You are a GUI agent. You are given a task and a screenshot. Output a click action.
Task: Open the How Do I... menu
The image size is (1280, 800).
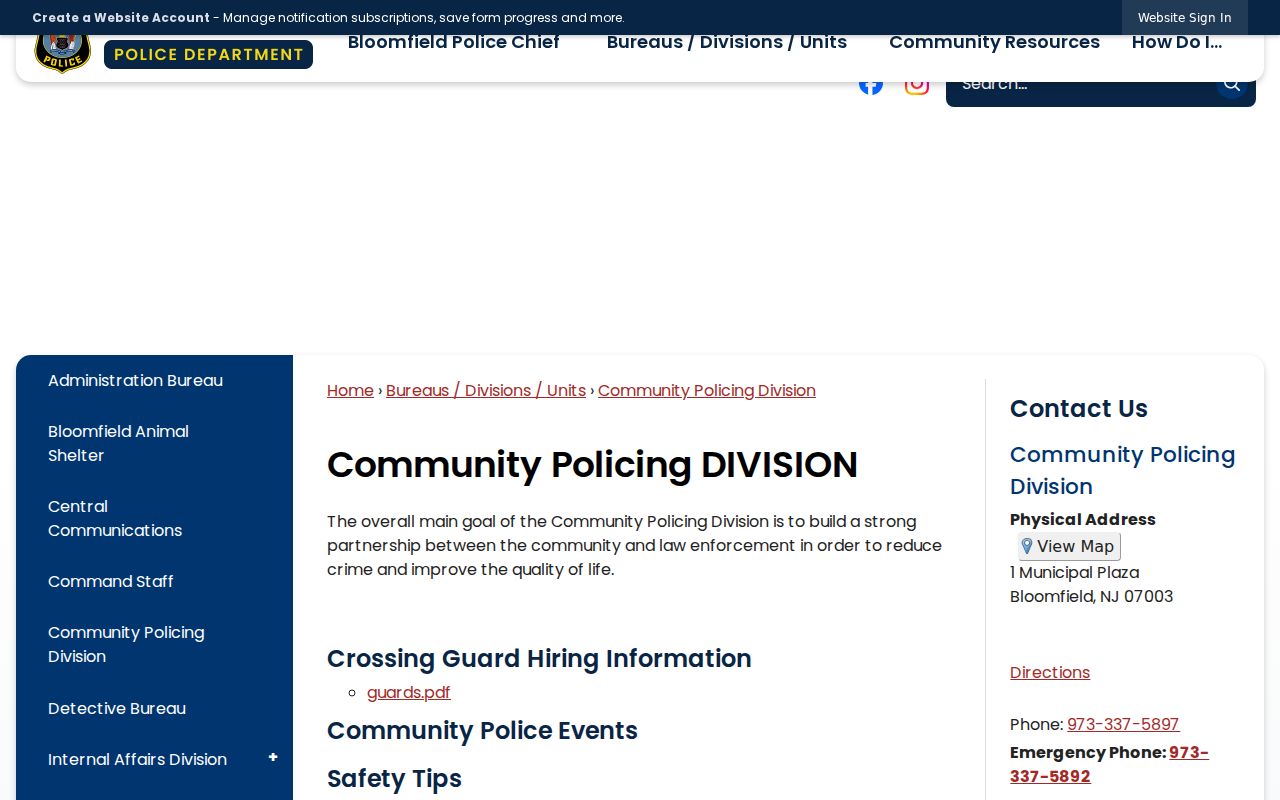click(x=1177, y=42)
